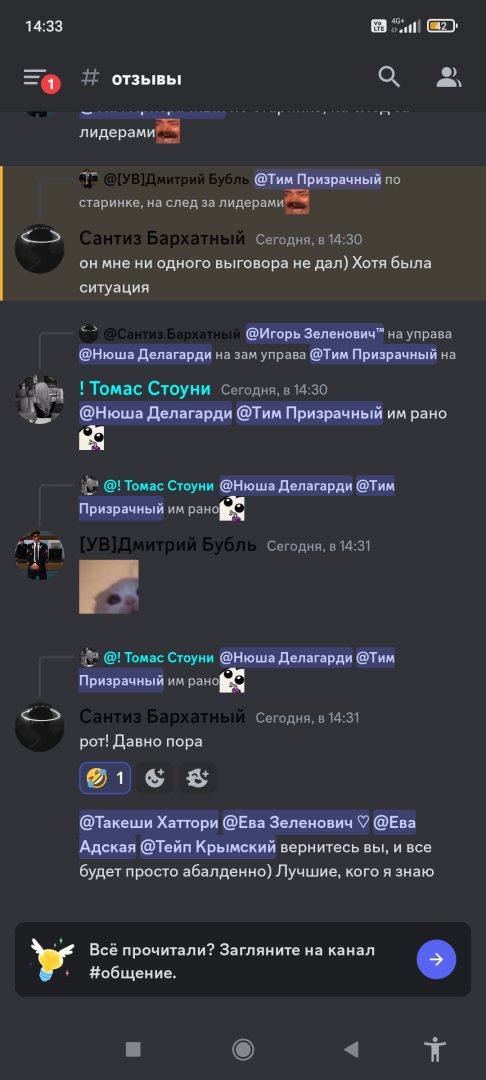Add a new reaction with smiley-plus icon
Image resolution: width=486 pixels, height=1080 pixels.
pos(155,778)
